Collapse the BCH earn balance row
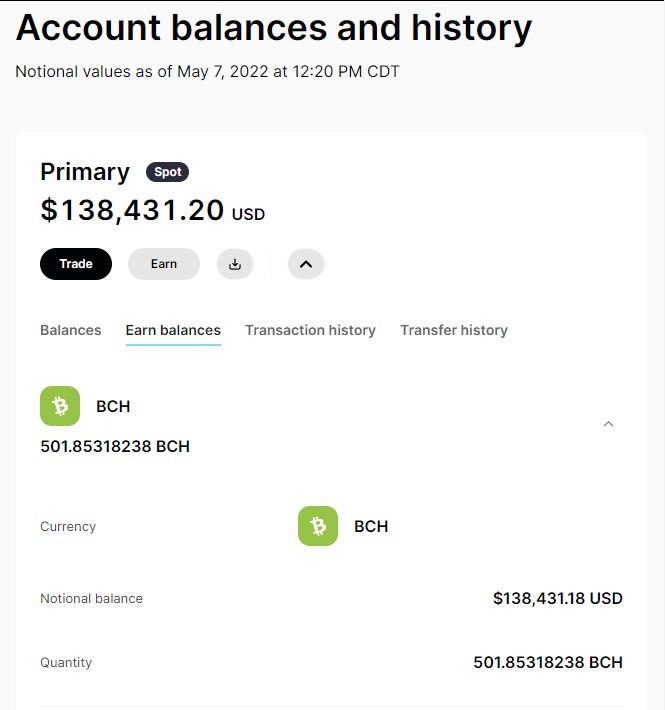 (608, 424)
